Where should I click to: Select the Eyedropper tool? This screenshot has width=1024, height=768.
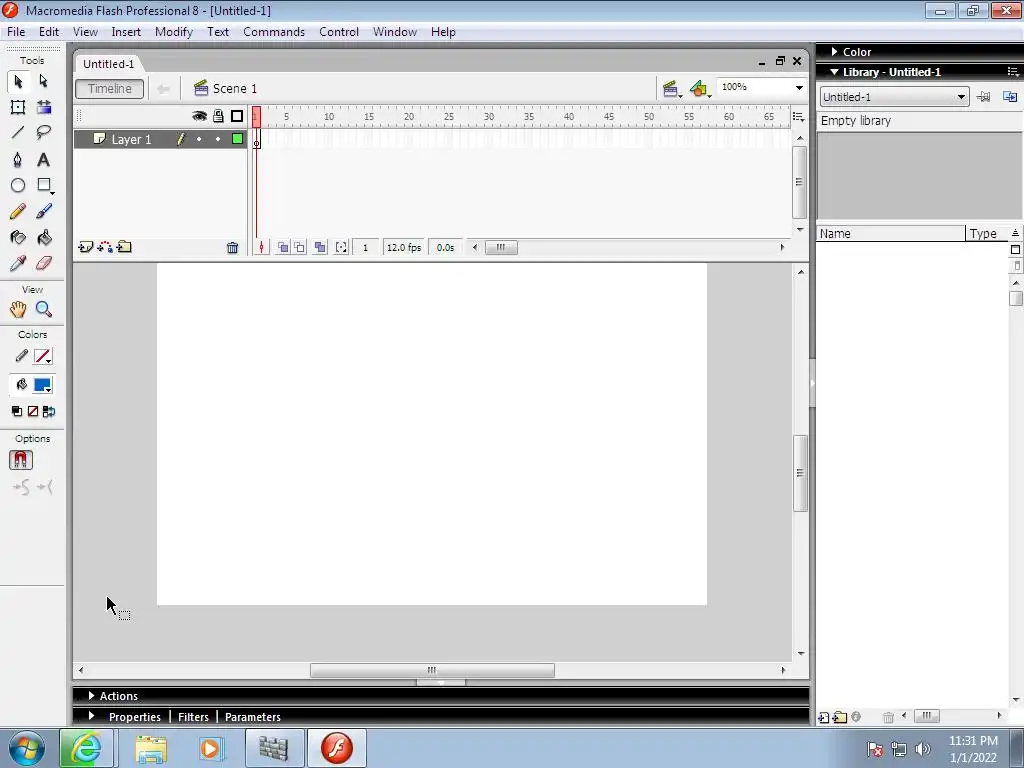[18, 263]
